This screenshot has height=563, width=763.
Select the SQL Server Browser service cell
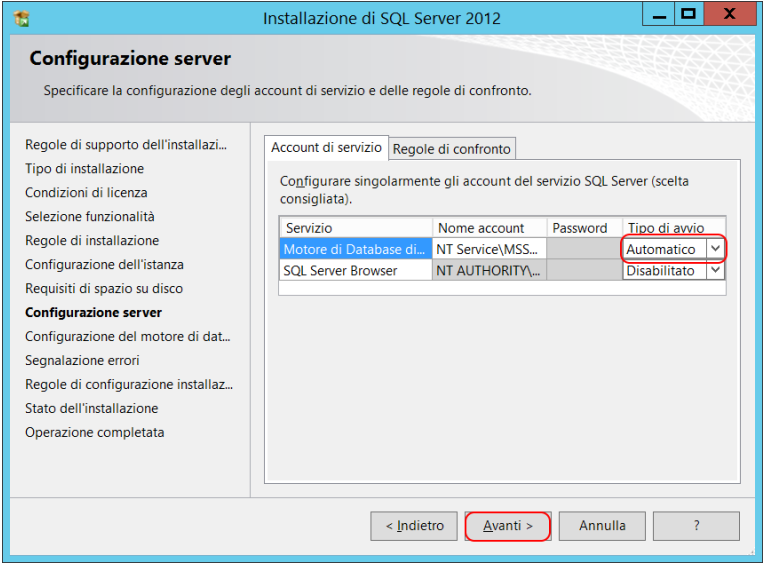coord(356,270)
